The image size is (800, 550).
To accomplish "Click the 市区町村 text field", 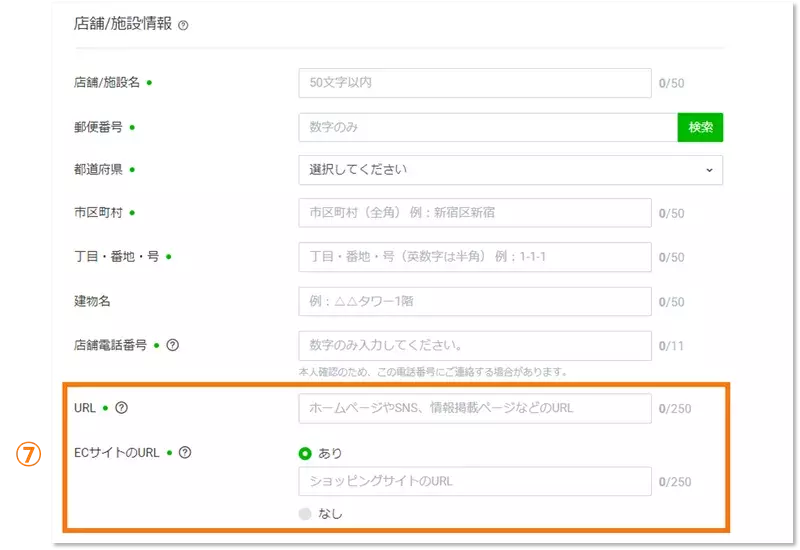I will coord(475,213).
